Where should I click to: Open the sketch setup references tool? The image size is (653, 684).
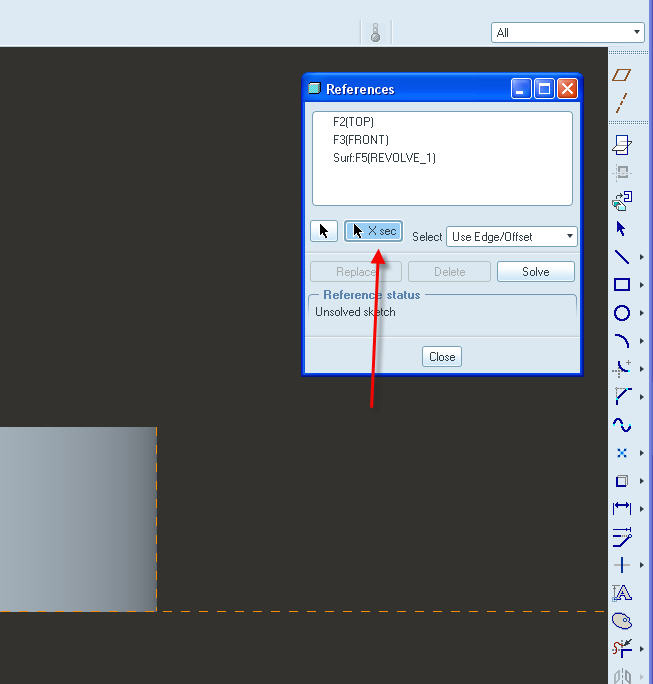622,173
